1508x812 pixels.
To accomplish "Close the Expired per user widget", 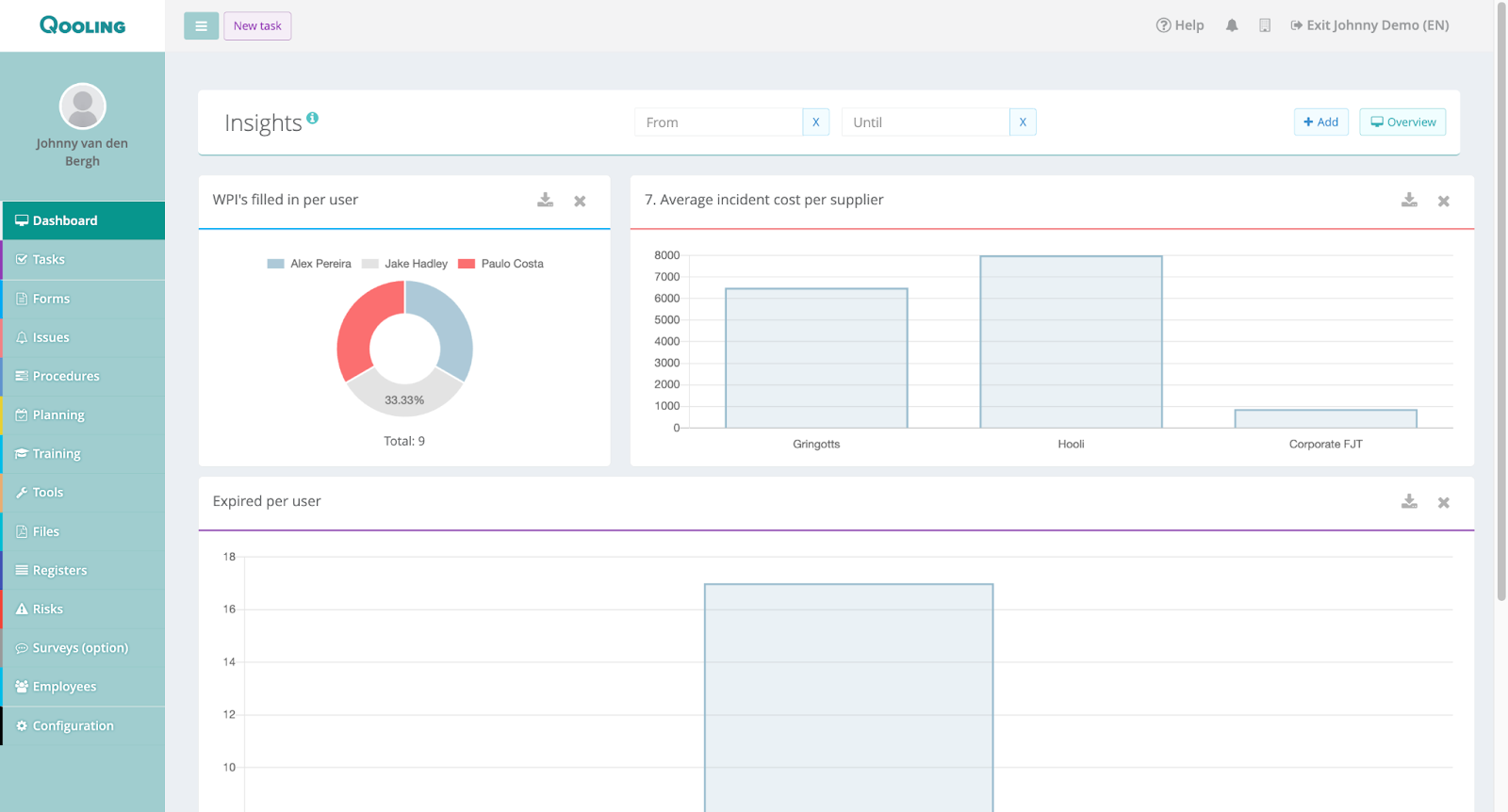I will 1443,502.
